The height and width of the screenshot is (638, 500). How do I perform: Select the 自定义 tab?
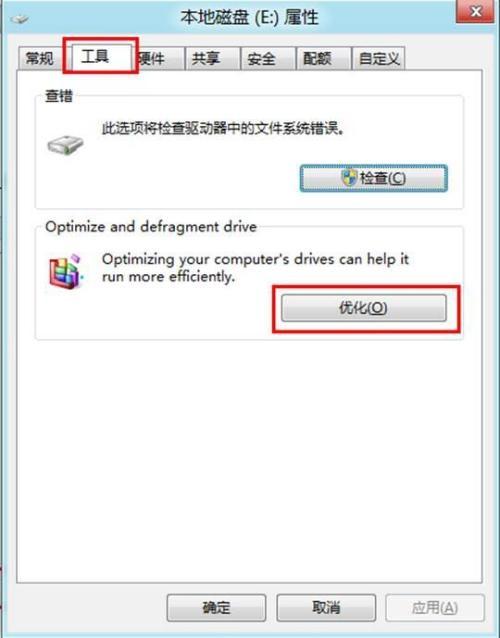pos(378,59)
